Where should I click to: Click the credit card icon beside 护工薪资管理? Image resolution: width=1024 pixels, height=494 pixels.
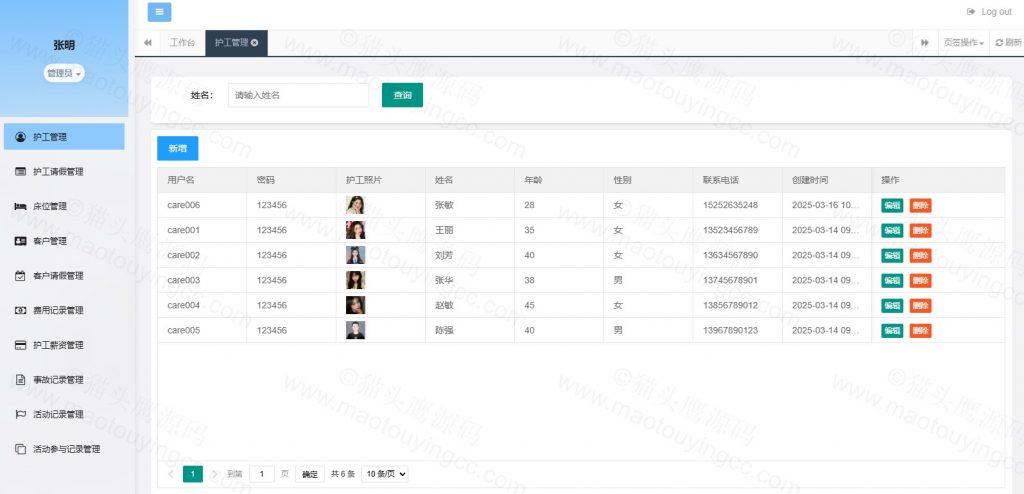(20, 345)
